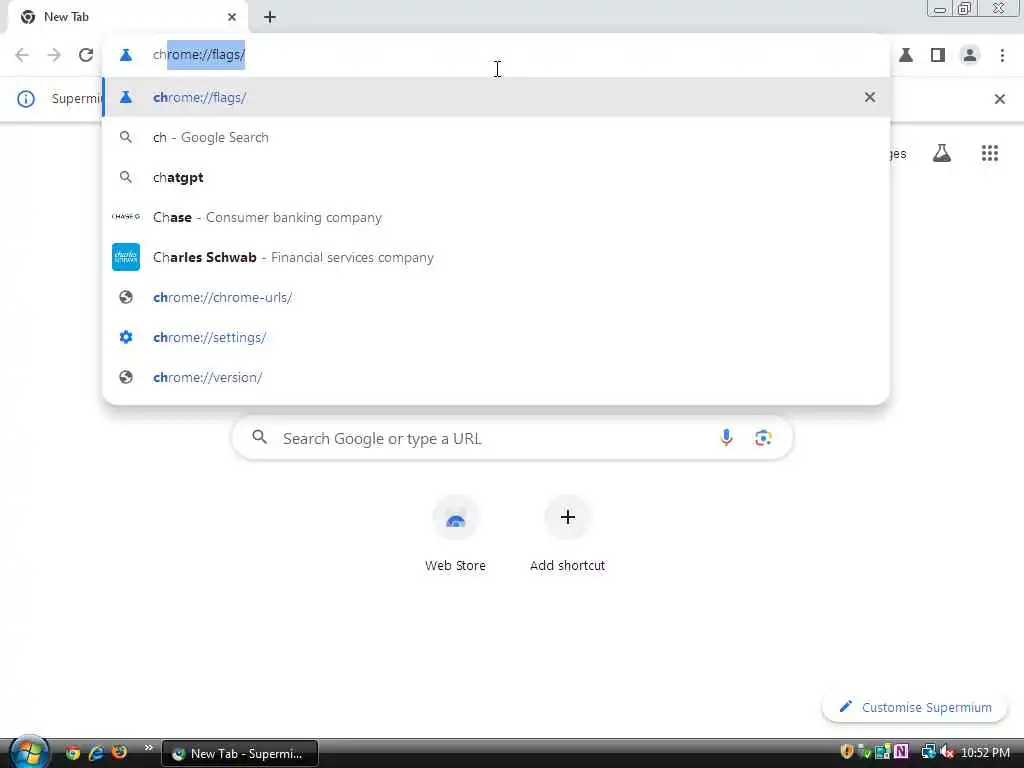1024x768 pixels.
Task: Click the Customise Supermium button
Action: 915,707
